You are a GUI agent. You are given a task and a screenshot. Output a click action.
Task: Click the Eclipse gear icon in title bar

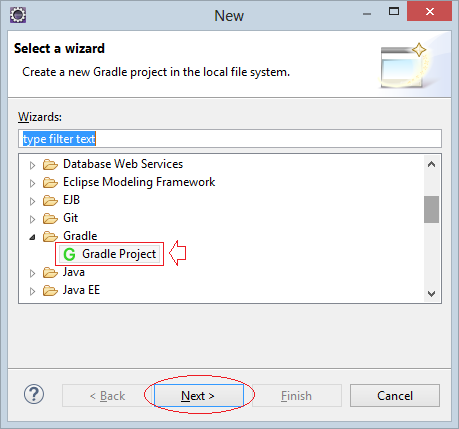[x=18, y=15]
